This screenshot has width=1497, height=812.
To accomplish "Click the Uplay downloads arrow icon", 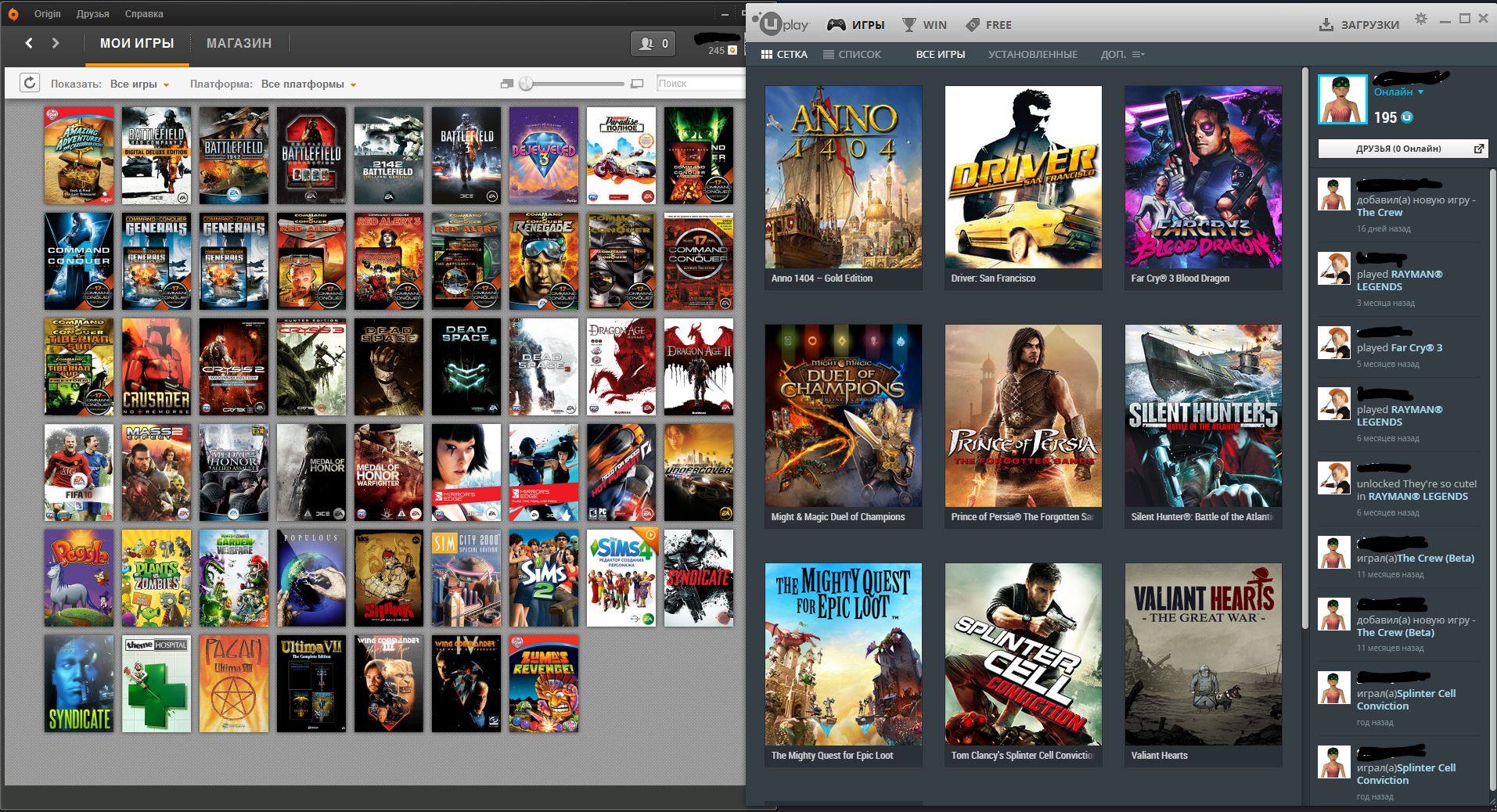I will (1326, 25).
